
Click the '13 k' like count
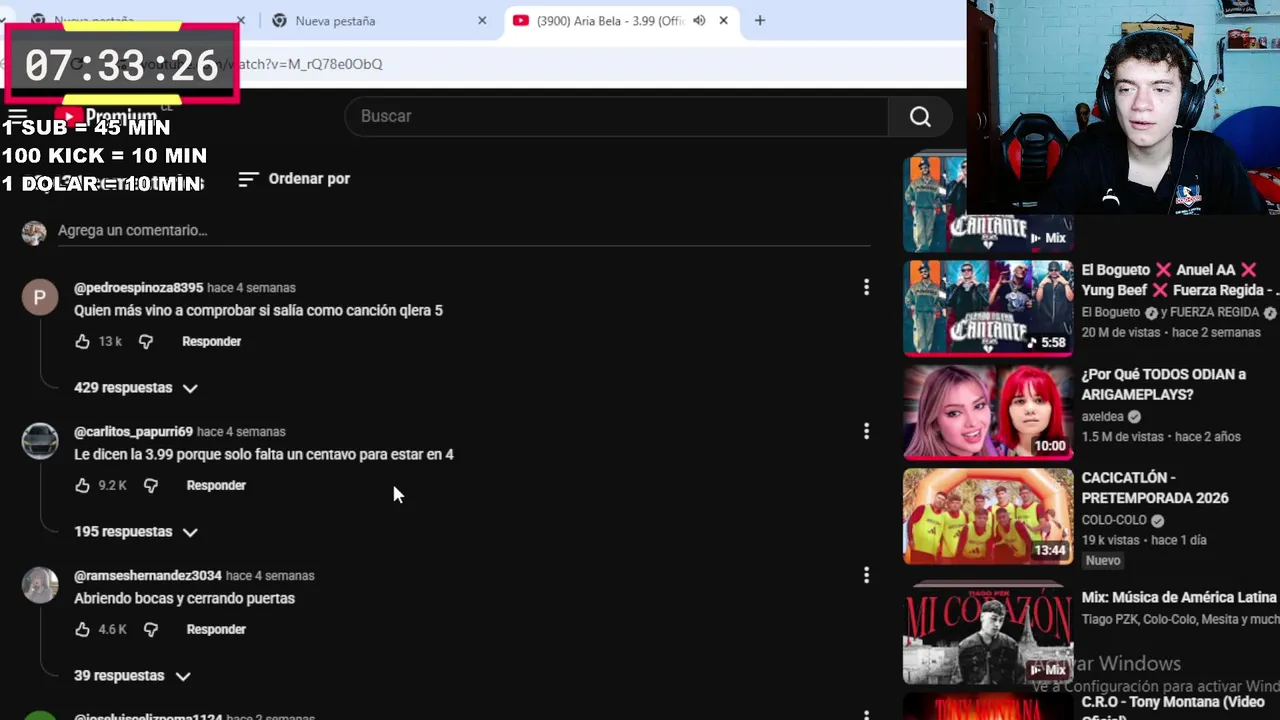110,342
